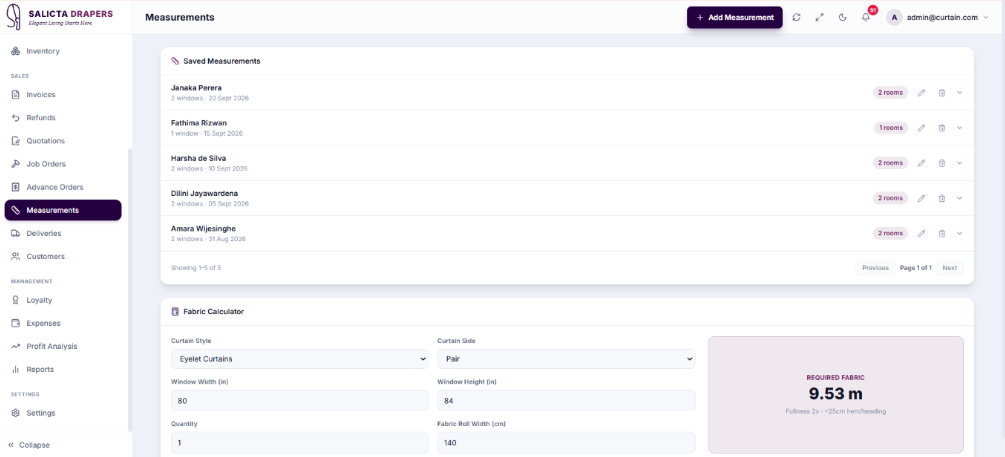This screenshot has width=1005, height=457.
Task: Open the Curtain Side dropdown
Action: click(566, 359)
